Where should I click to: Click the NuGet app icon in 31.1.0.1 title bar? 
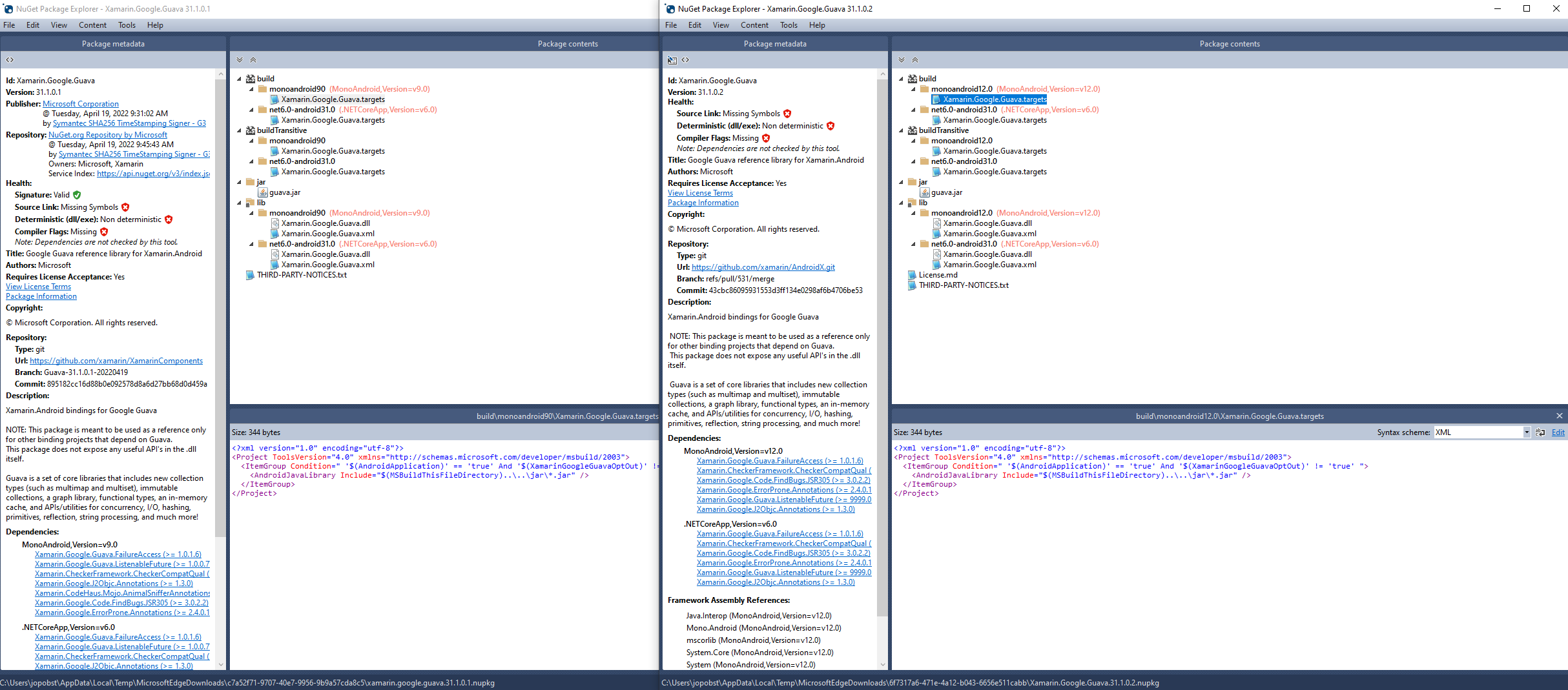point(8,9)
